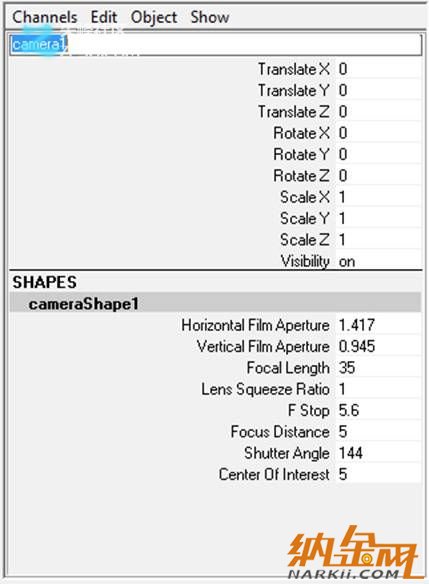
Task: Select the F Stop channel label
Action: pos(309,410)
